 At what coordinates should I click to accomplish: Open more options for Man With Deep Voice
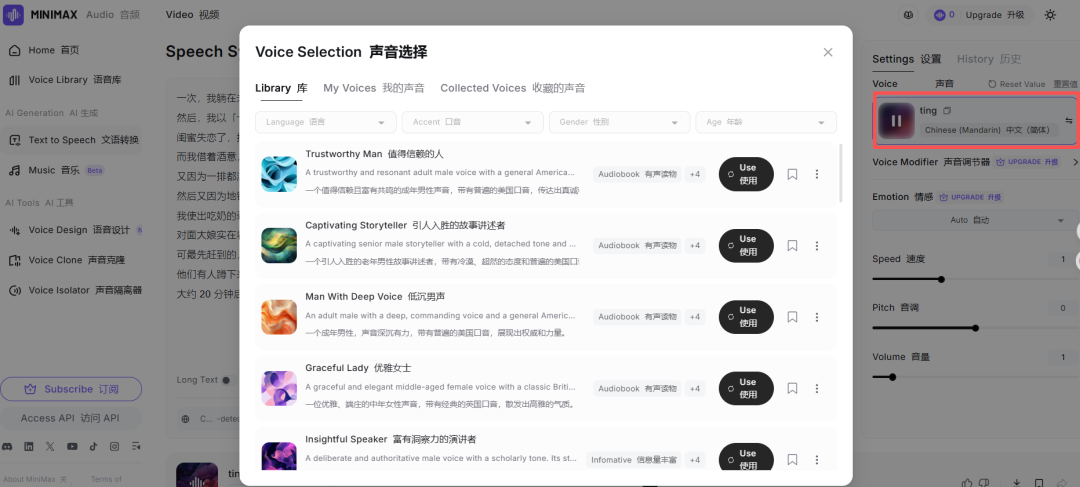pyautogui.click(x=817, y=317)
